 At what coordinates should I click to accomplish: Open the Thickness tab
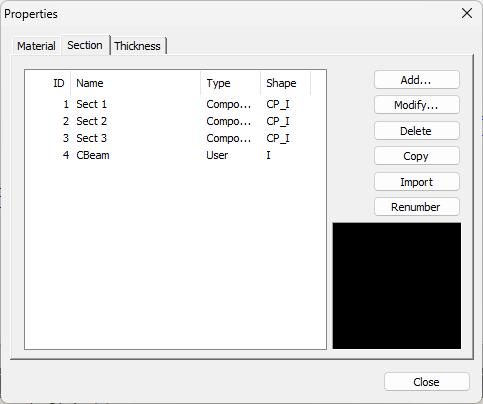click(x=138, y=46)
